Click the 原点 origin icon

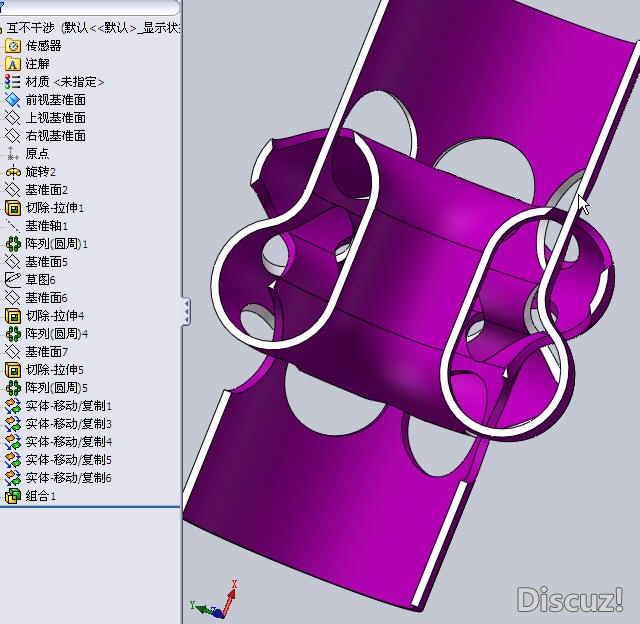point(13,153)
